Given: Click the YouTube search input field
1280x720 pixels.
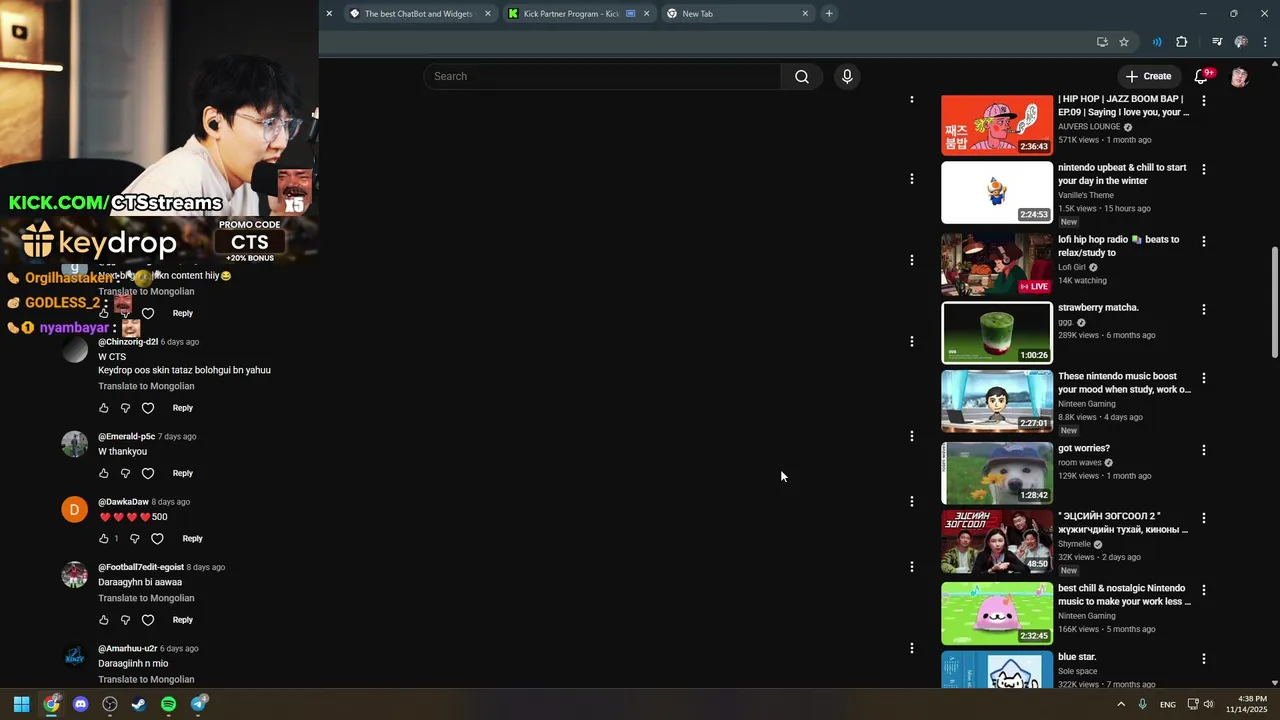Looking at the screenshot, I should [602, 77].
